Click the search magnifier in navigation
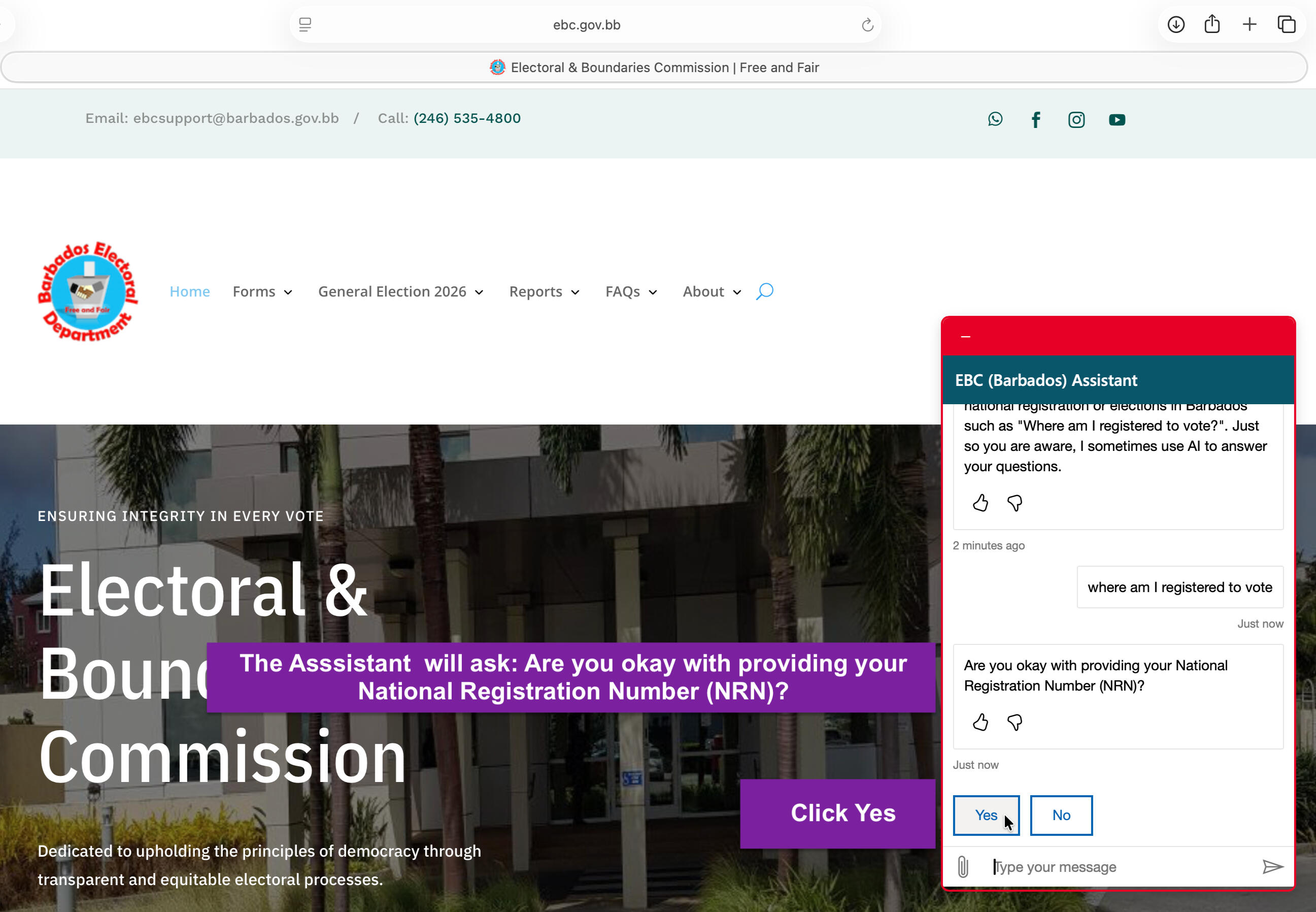The image size is (1316, 912). coord(764,291)
